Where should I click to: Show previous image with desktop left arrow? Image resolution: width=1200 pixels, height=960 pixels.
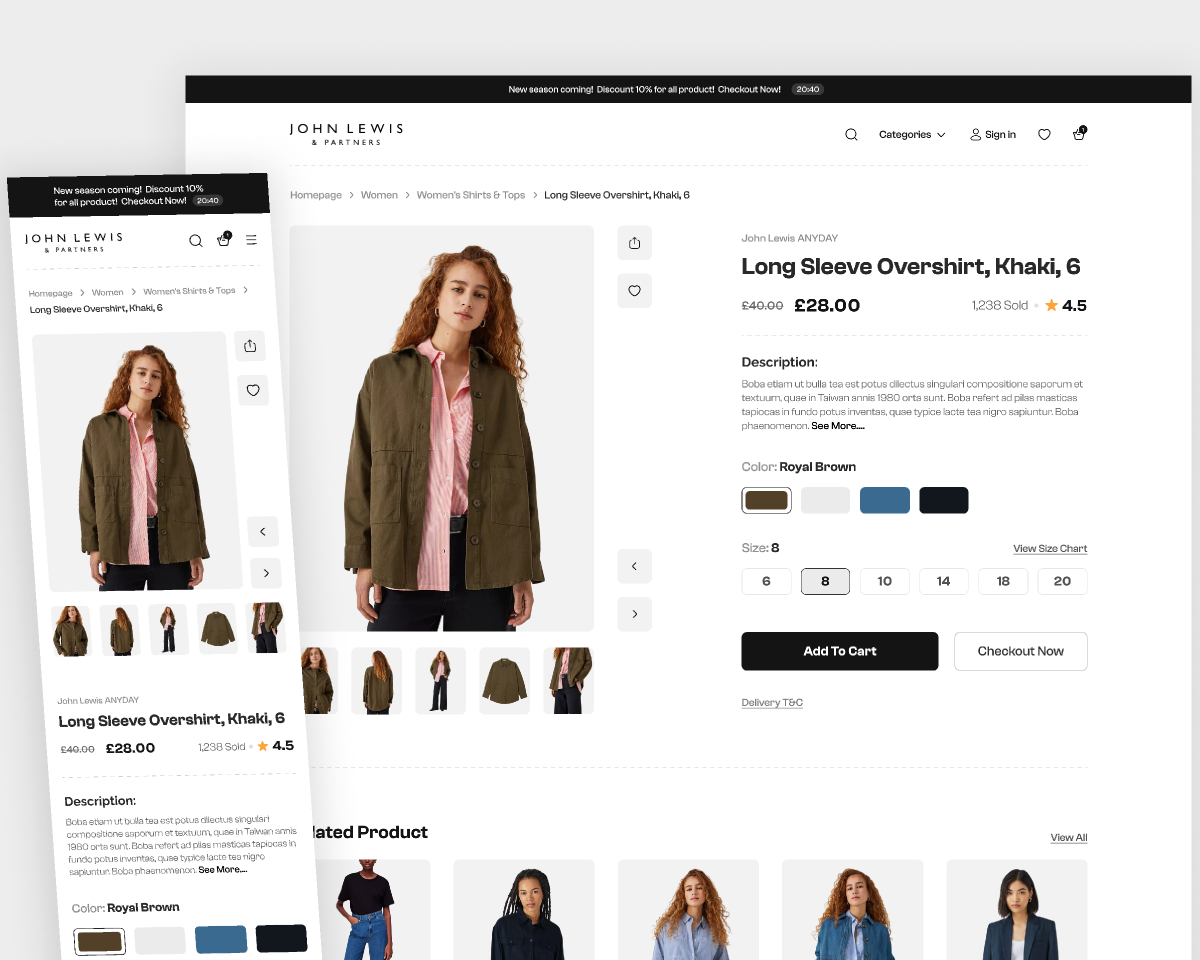point(634,566)
